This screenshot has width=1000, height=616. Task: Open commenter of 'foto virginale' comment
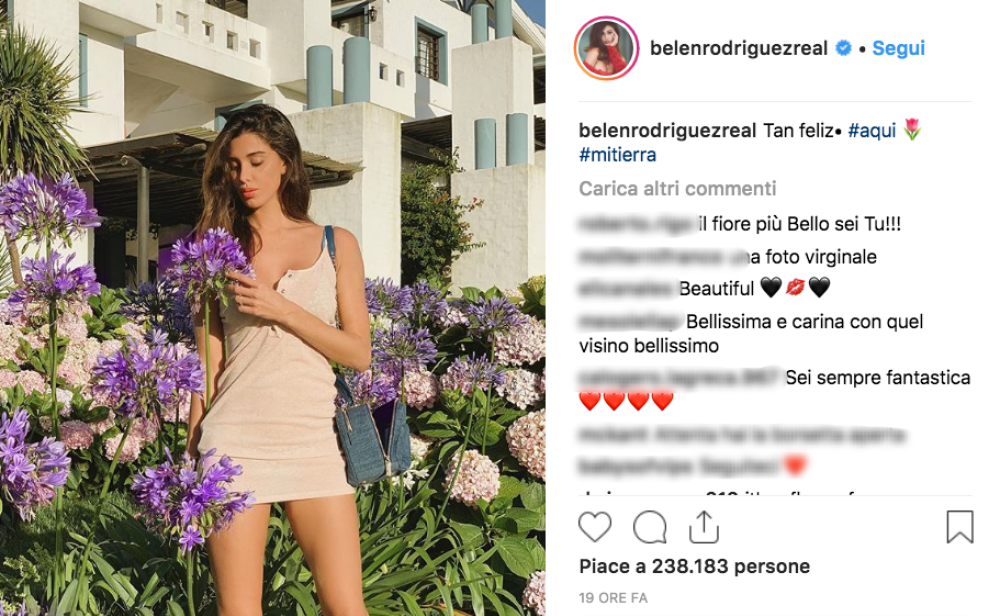point(654,257)
